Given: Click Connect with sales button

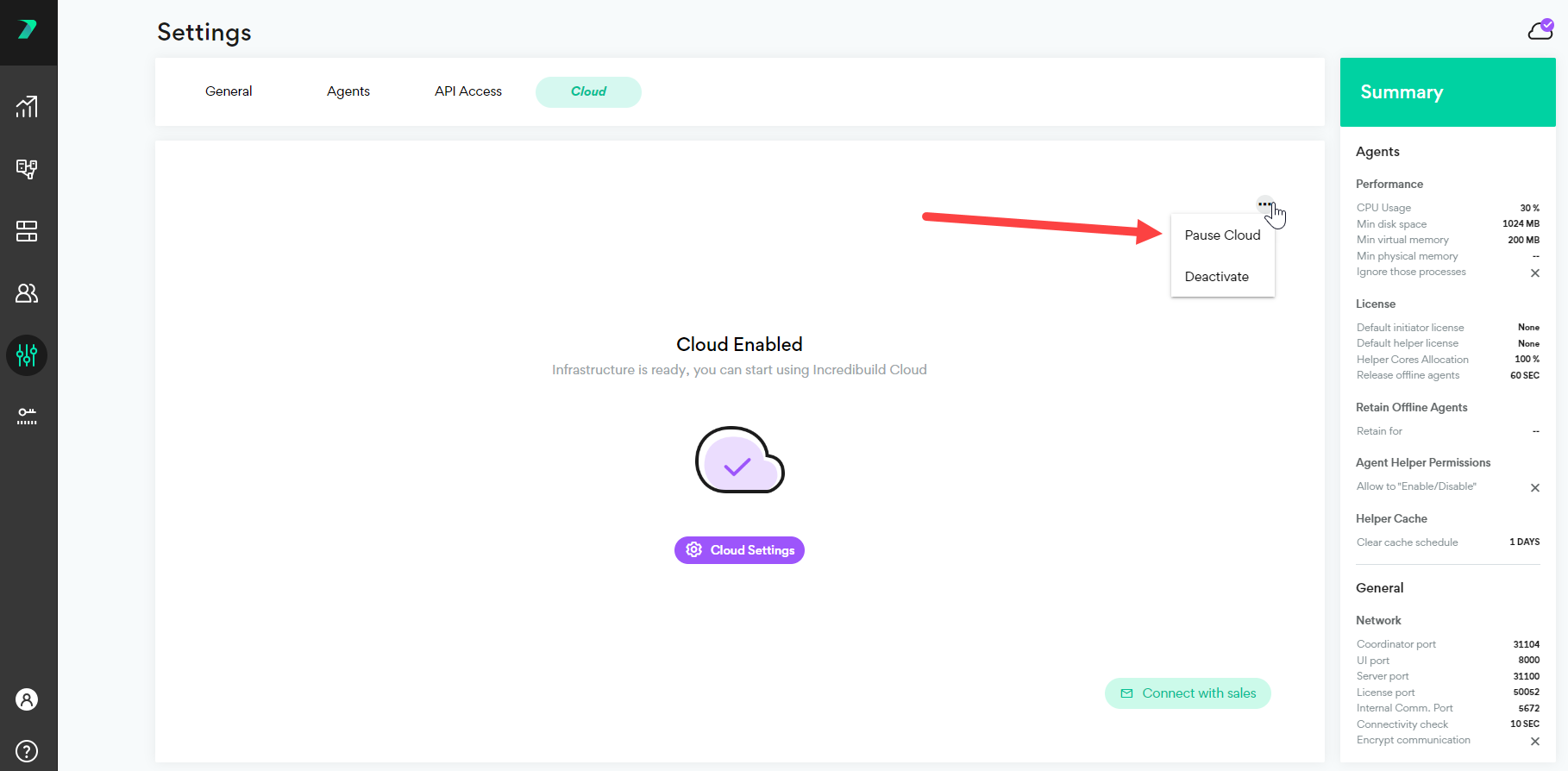Looking at the screenshot, I should [x=1188, y=693].
